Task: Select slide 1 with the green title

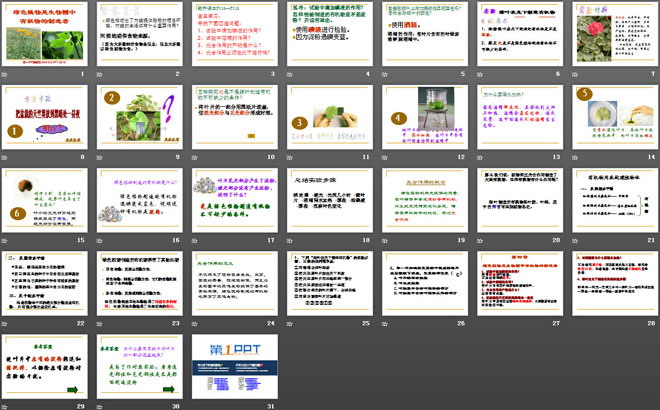Action: coord(50,35)
